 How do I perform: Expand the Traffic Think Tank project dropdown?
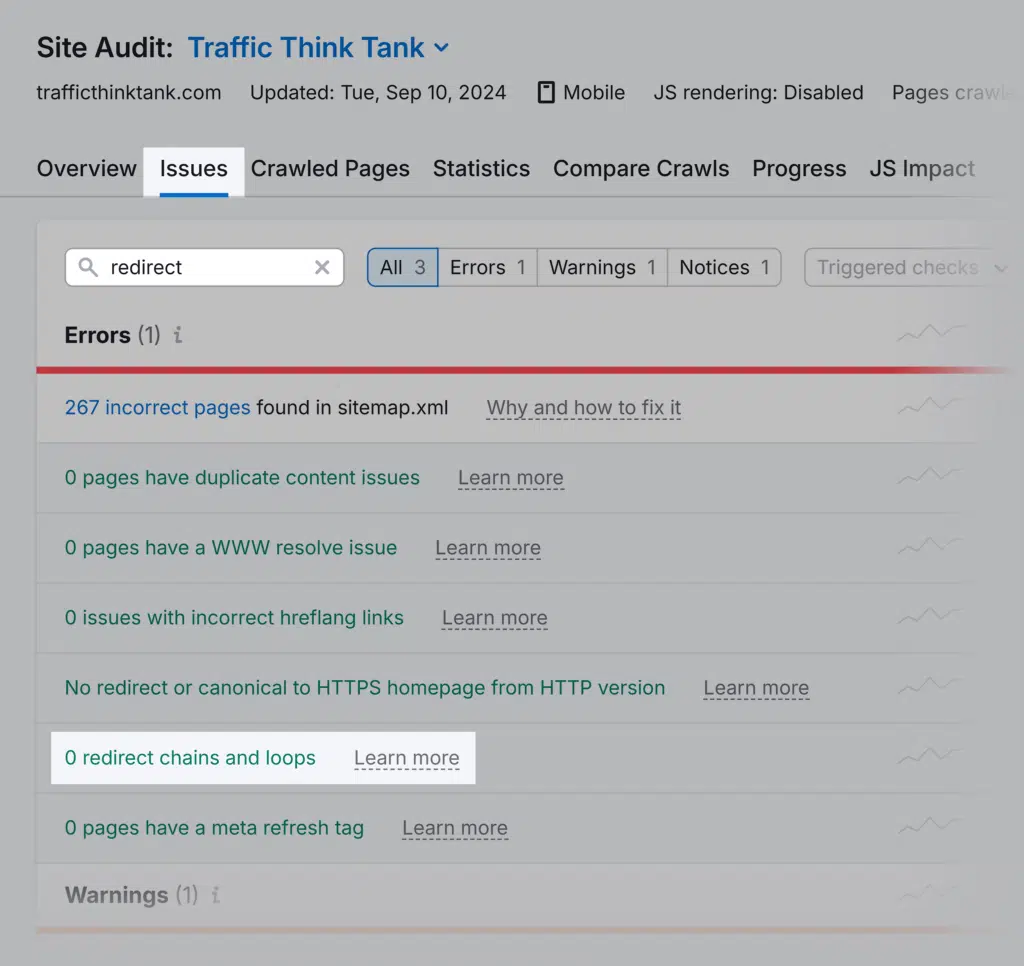[442, 48]
